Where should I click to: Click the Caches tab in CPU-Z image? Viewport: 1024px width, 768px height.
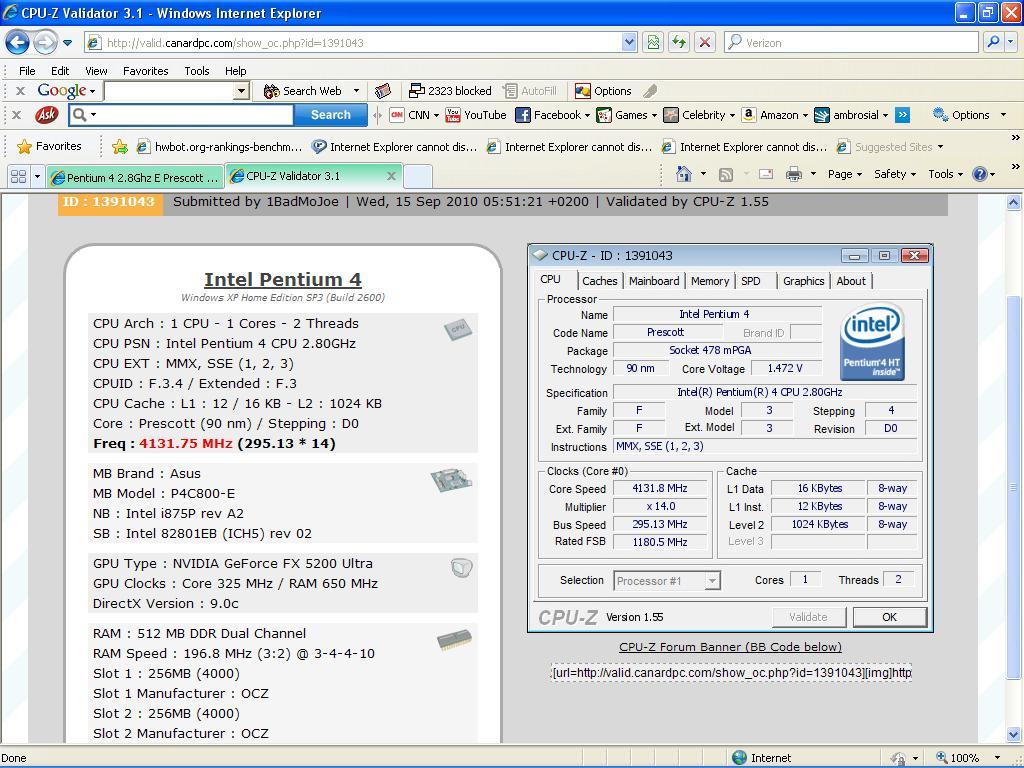tap(600, 281)
